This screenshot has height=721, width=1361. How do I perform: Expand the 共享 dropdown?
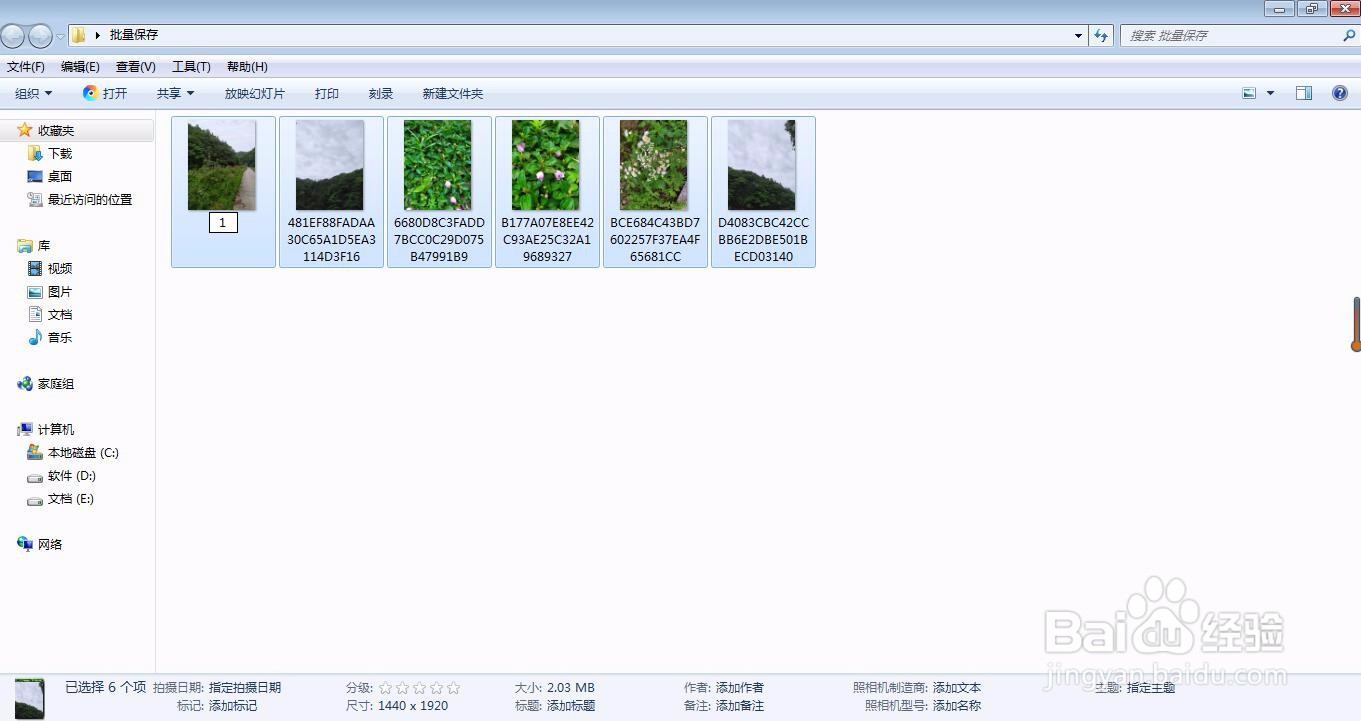[x=175, y=93]
